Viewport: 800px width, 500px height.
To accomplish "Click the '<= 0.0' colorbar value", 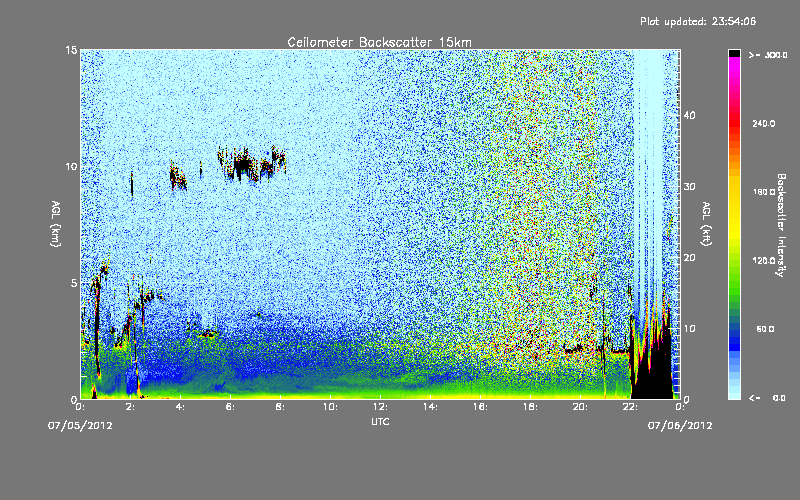I will click(x=767, y=398).
